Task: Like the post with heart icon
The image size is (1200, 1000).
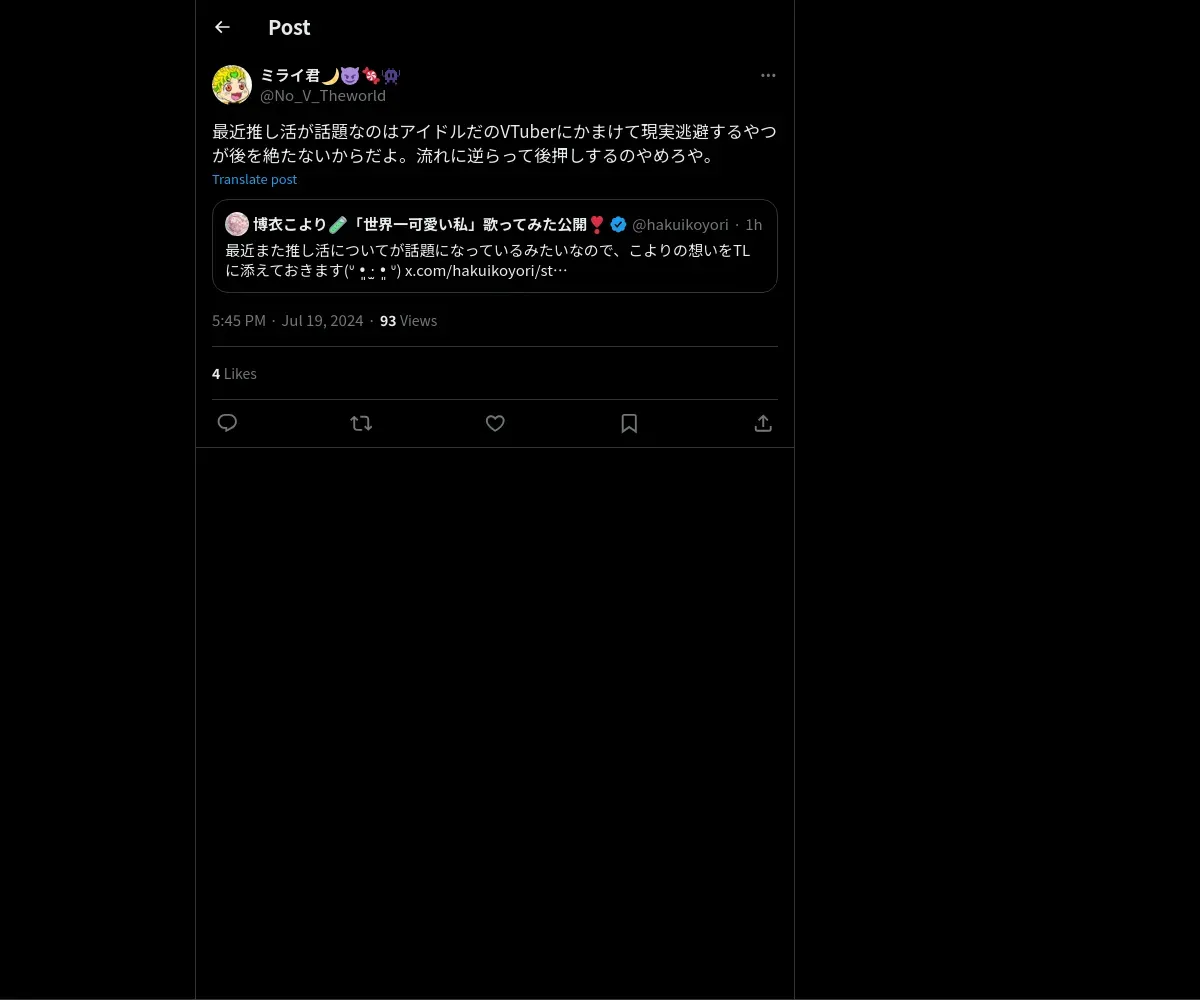Action: (495, 423)
